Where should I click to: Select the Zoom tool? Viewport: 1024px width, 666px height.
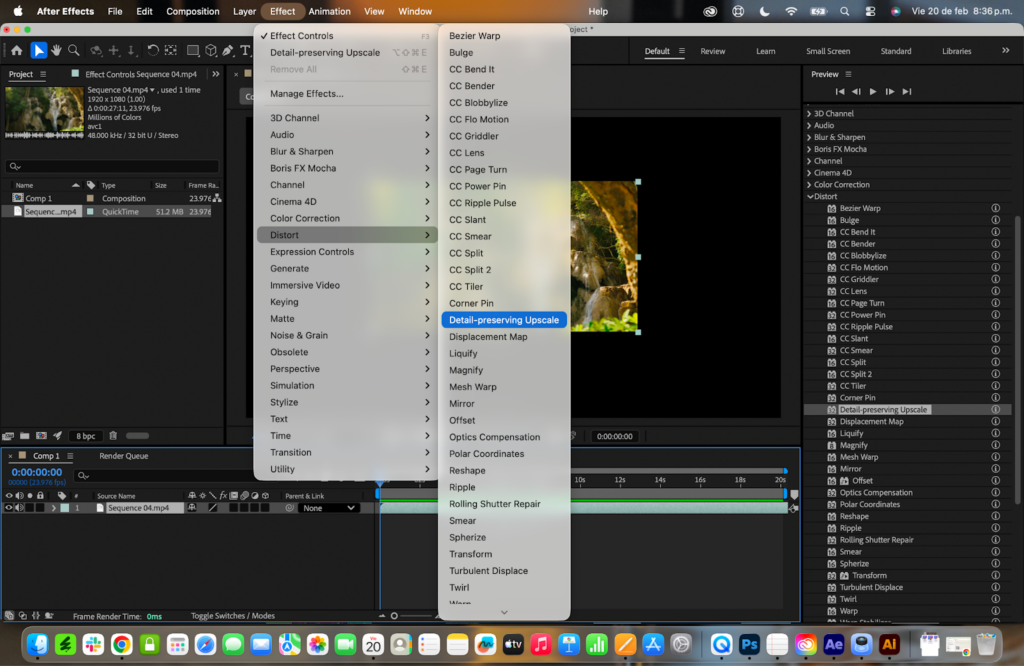(x=73, y=50)
